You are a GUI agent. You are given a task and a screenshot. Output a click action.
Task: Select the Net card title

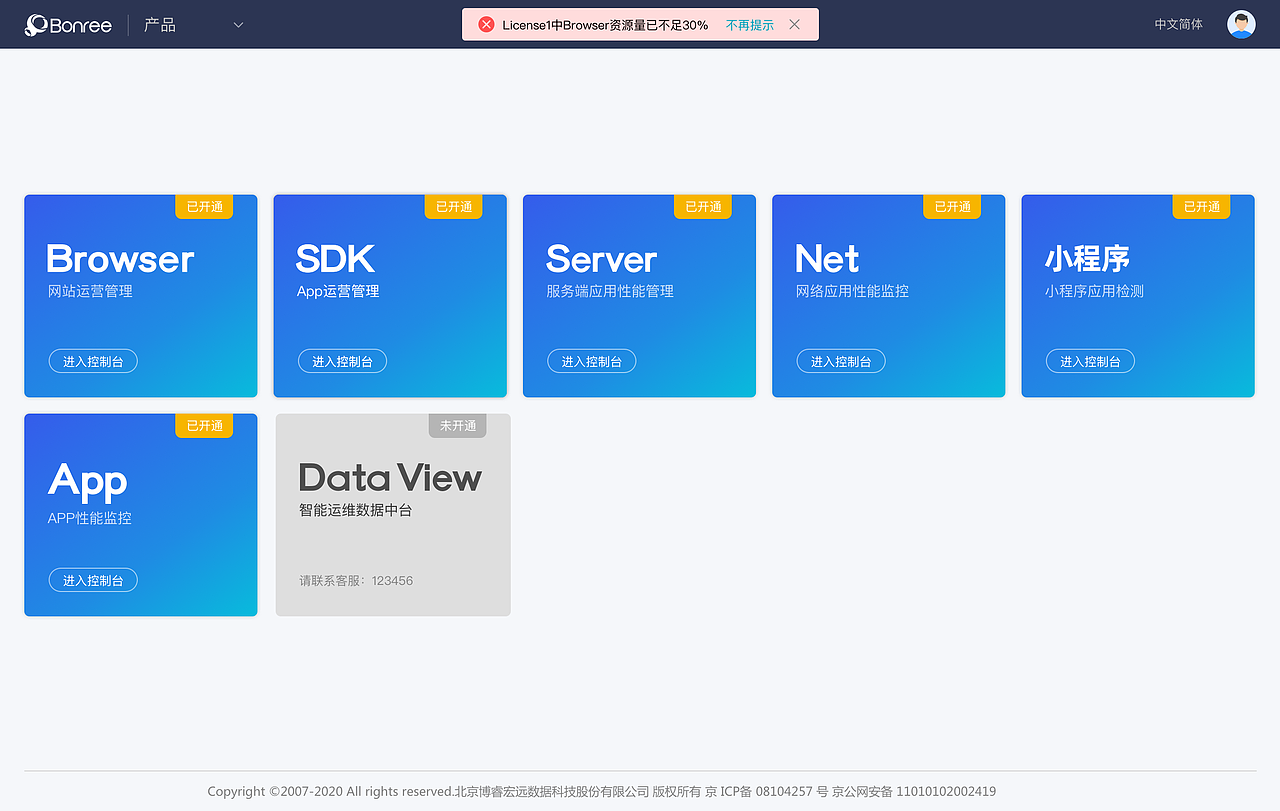pyautogui.click(x=827, y=259)
